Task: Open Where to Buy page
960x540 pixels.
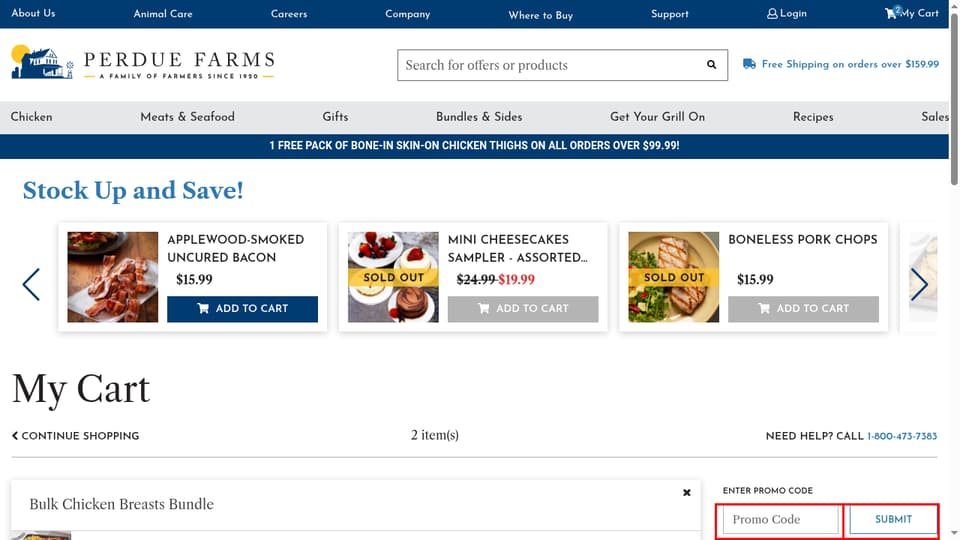Action: (541, 15)
